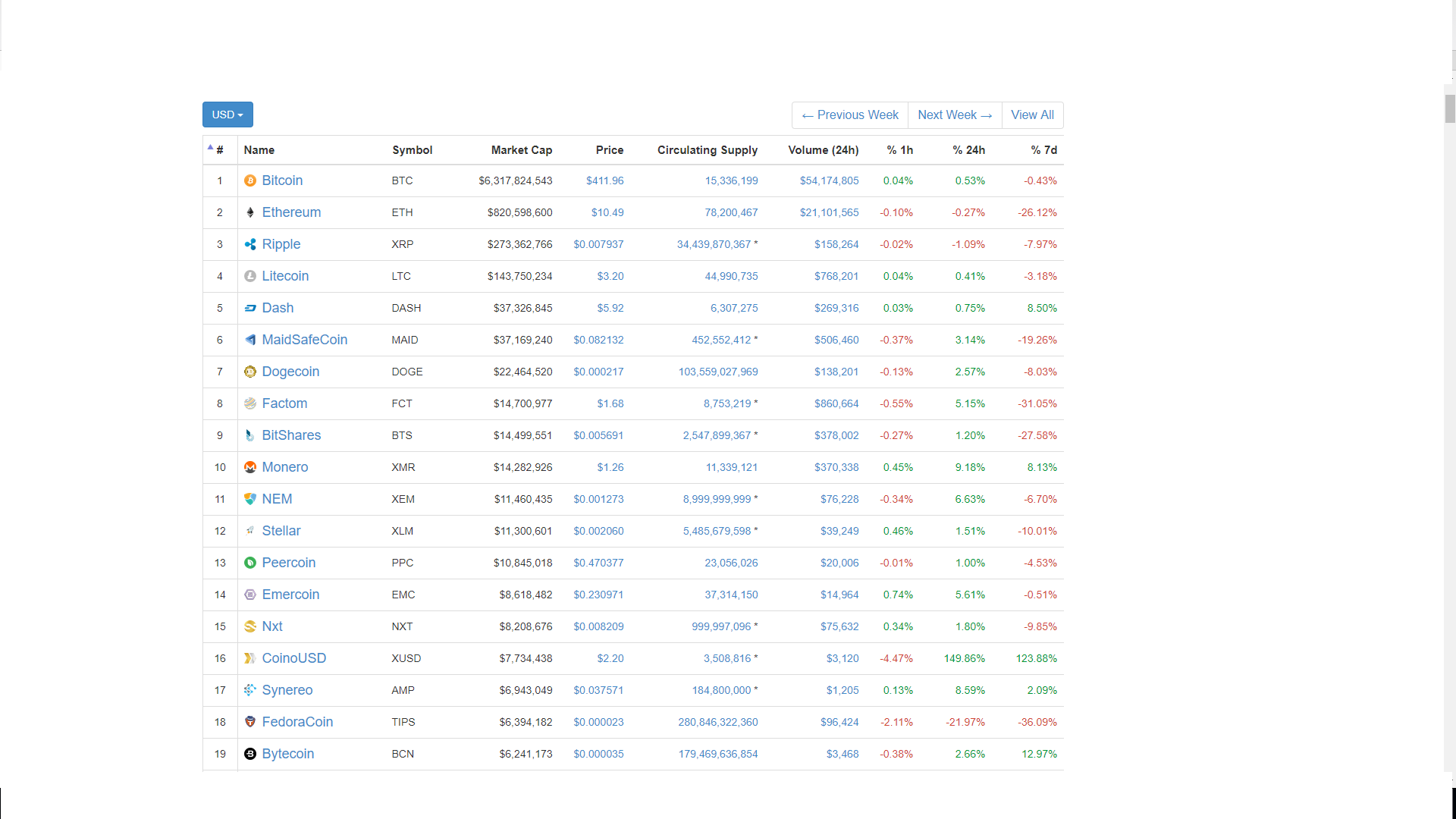
Task: Click Bitcoin circulating supply 15,336,199
Action: coord(732,180)
